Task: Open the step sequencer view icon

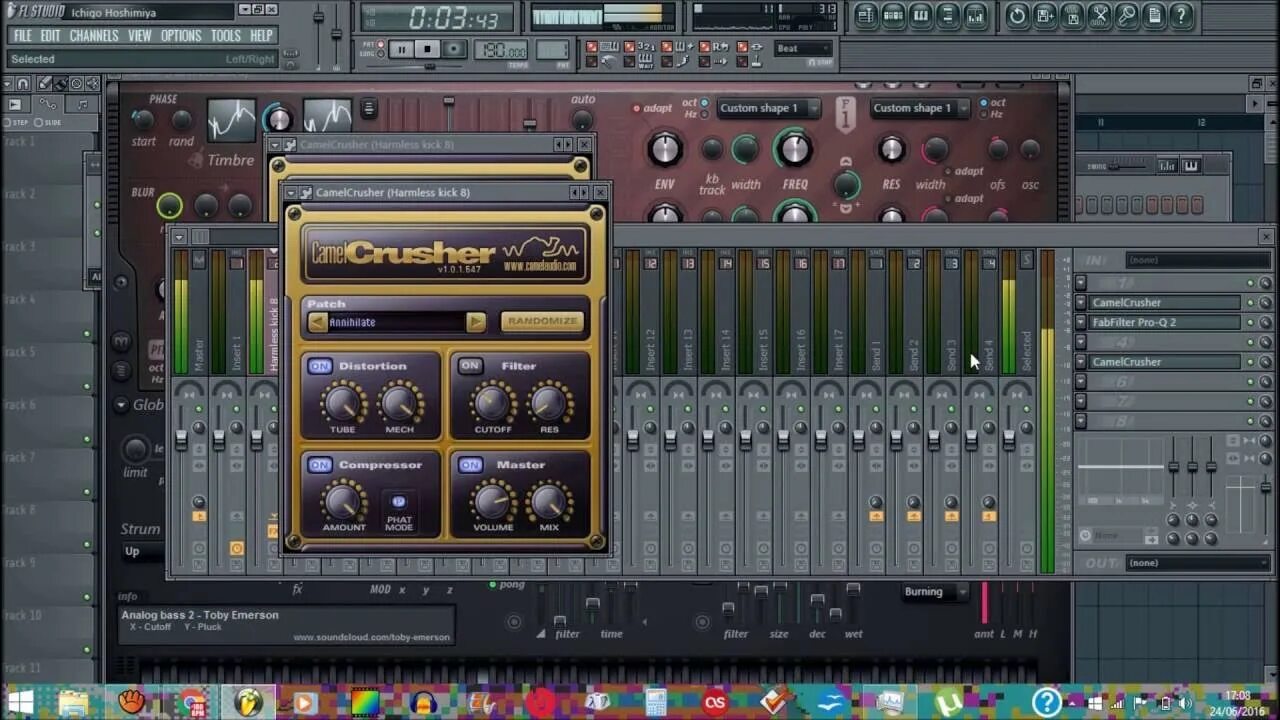Action: [x=894, y=15]
